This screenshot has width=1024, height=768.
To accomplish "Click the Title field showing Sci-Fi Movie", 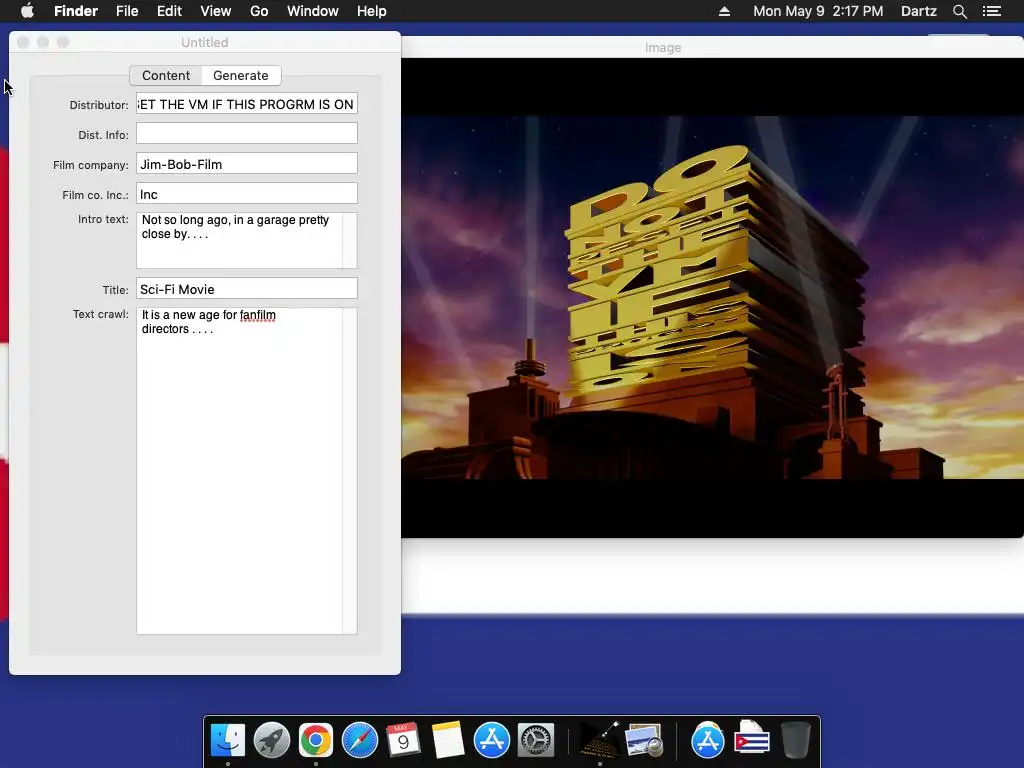I will click(247, 289).
